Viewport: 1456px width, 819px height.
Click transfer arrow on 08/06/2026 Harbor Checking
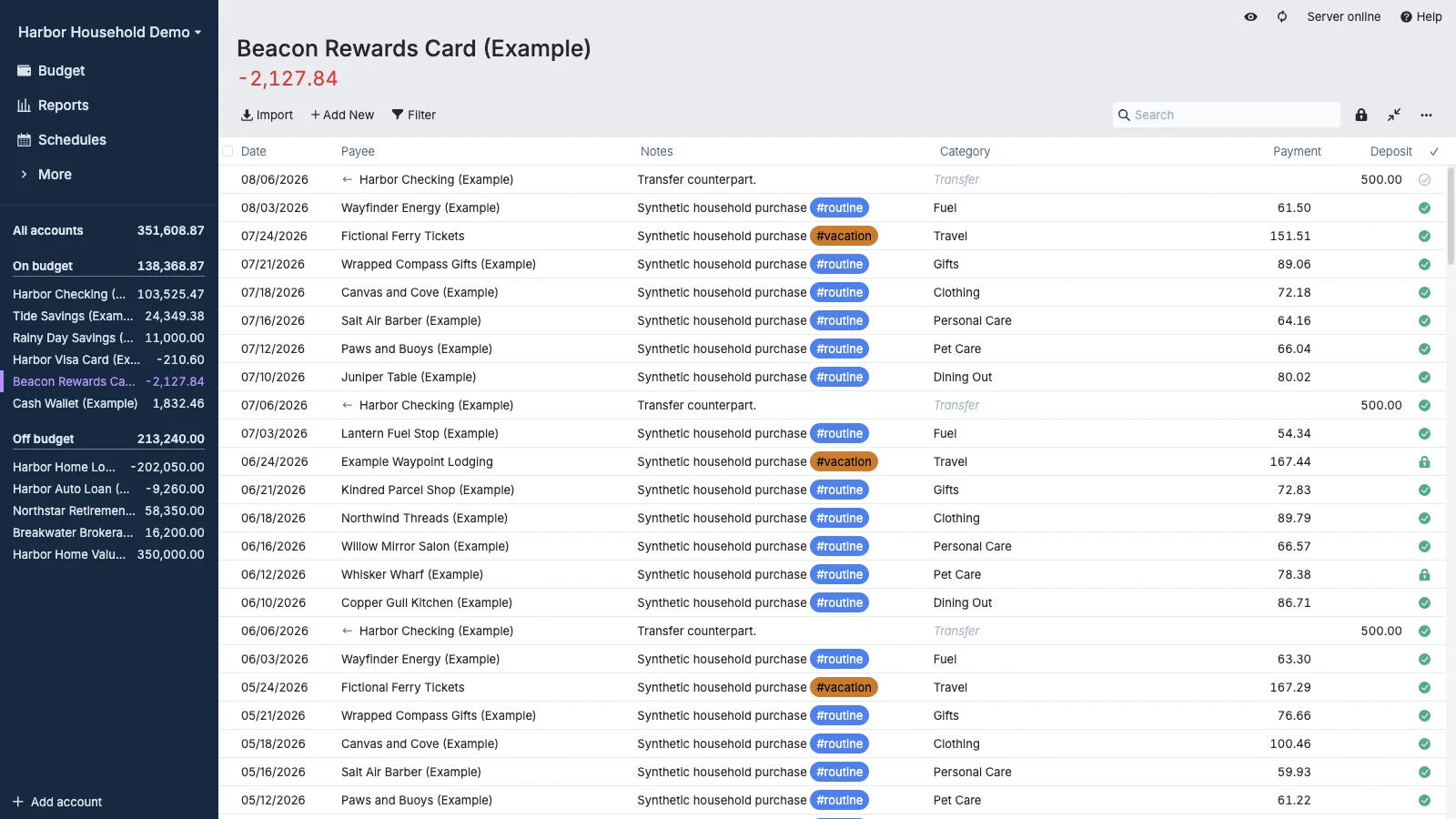(347, 179)
